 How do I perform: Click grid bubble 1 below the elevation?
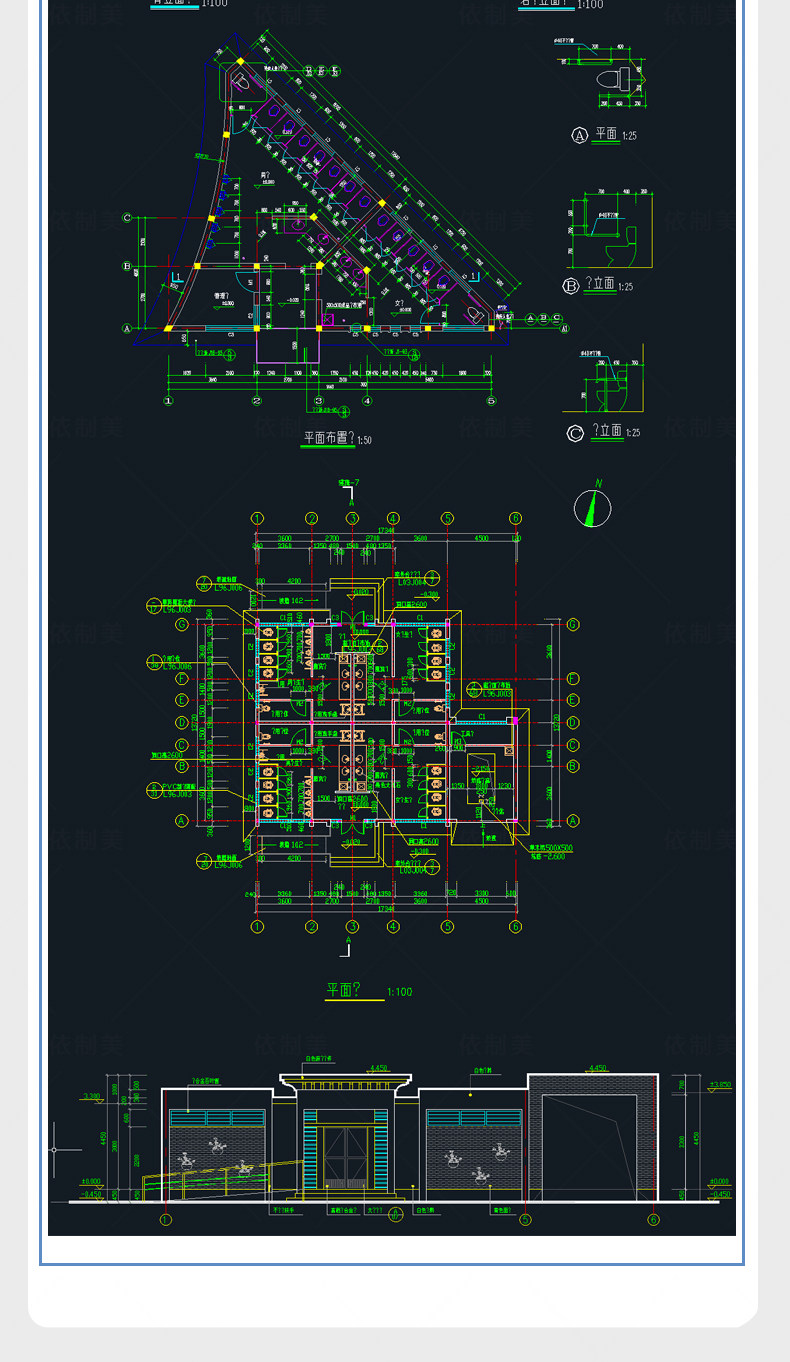(x=165, y=1219)
